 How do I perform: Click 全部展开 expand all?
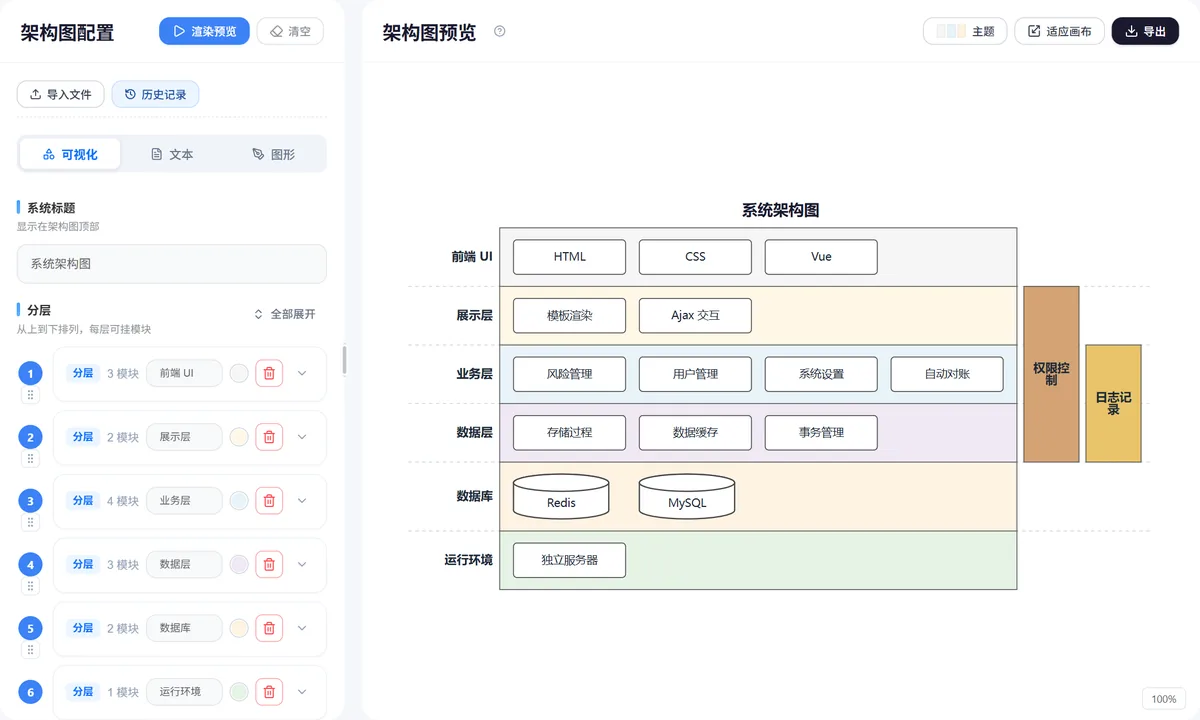285,314
